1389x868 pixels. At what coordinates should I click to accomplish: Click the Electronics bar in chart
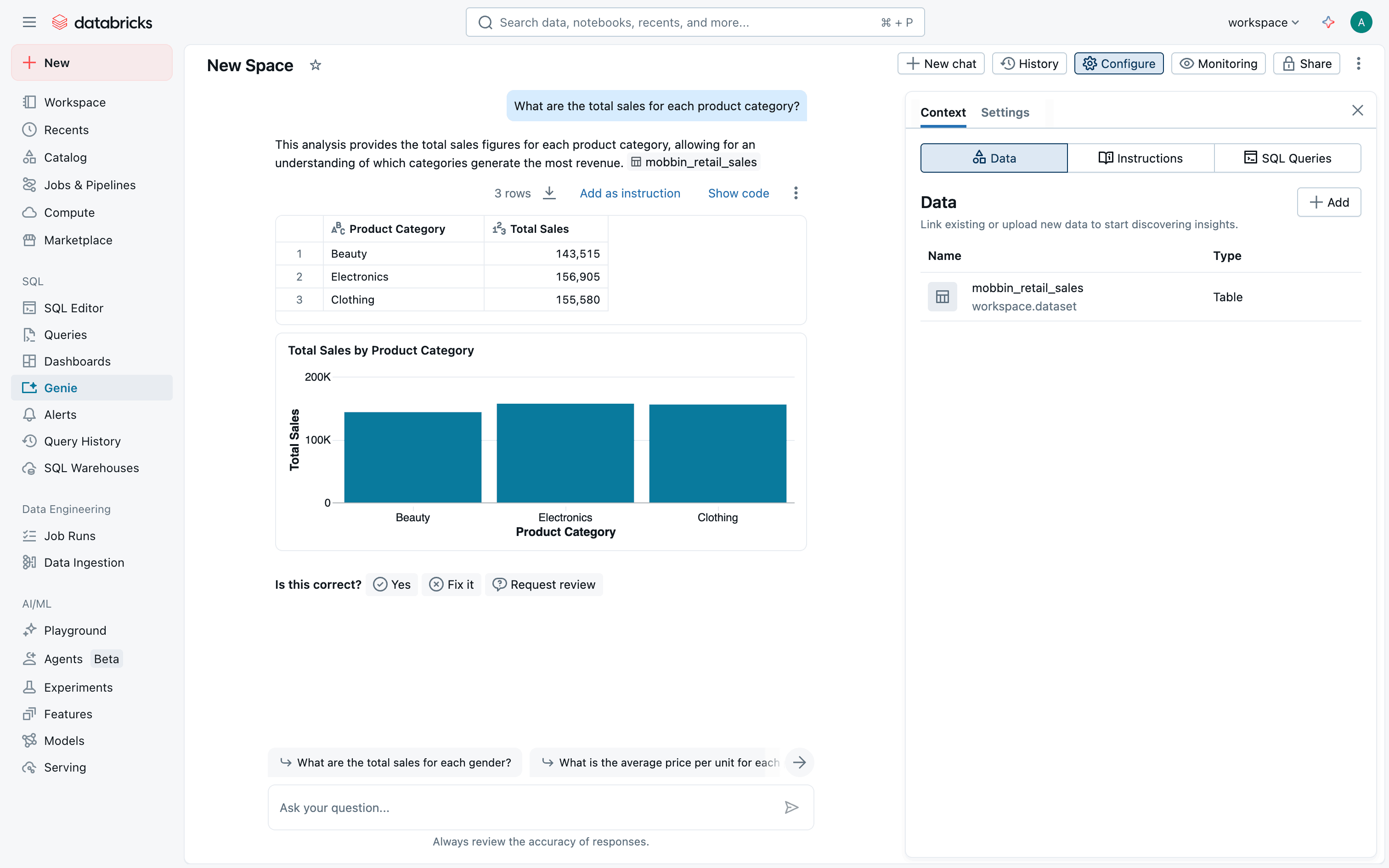pyautogui.click(x=565, y=454)
